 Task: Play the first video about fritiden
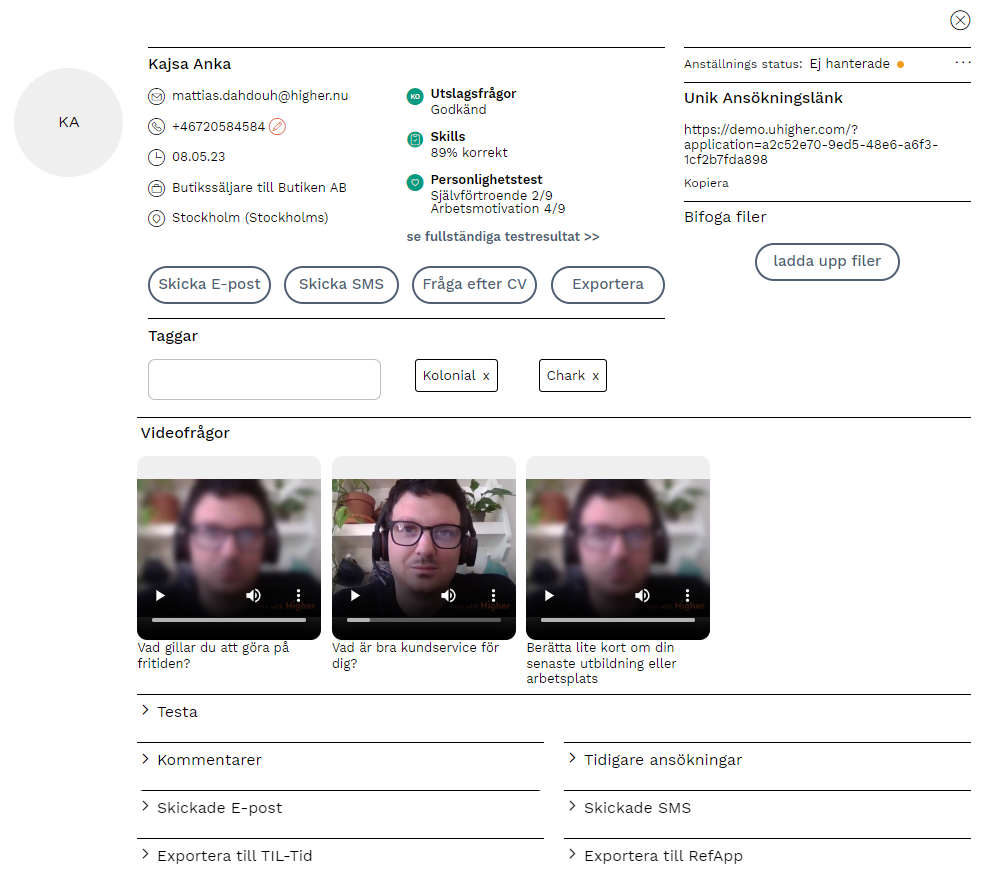pos(160,596)
